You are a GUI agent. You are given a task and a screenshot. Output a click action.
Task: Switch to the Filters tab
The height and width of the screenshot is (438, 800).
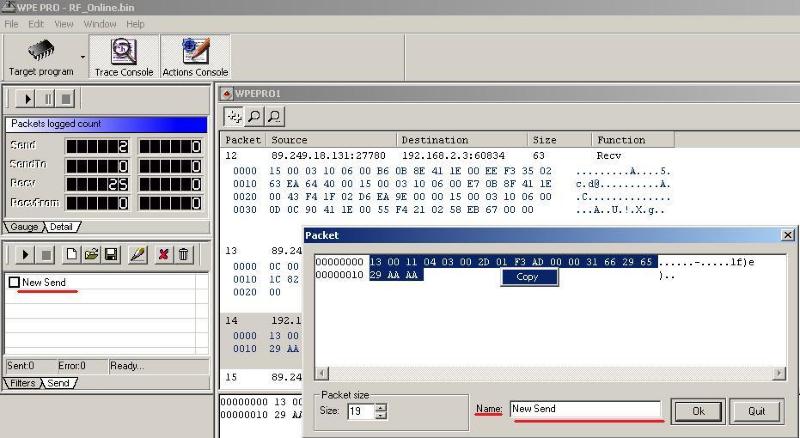pyautogui.click(x=21, y=383)
